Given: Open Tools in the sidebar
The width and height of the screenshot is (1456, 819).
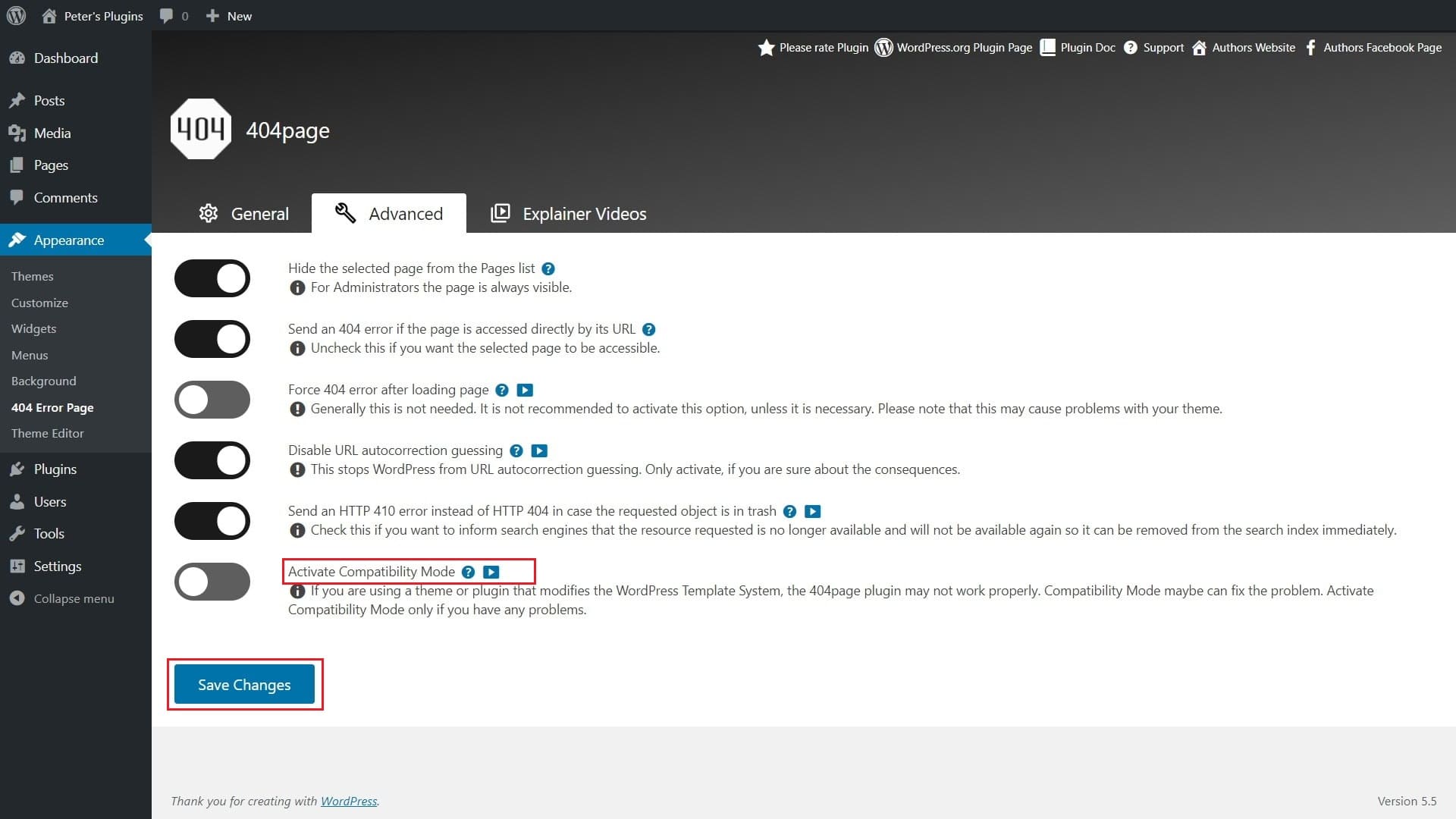Looking at the screenshot, I should 76,534.
